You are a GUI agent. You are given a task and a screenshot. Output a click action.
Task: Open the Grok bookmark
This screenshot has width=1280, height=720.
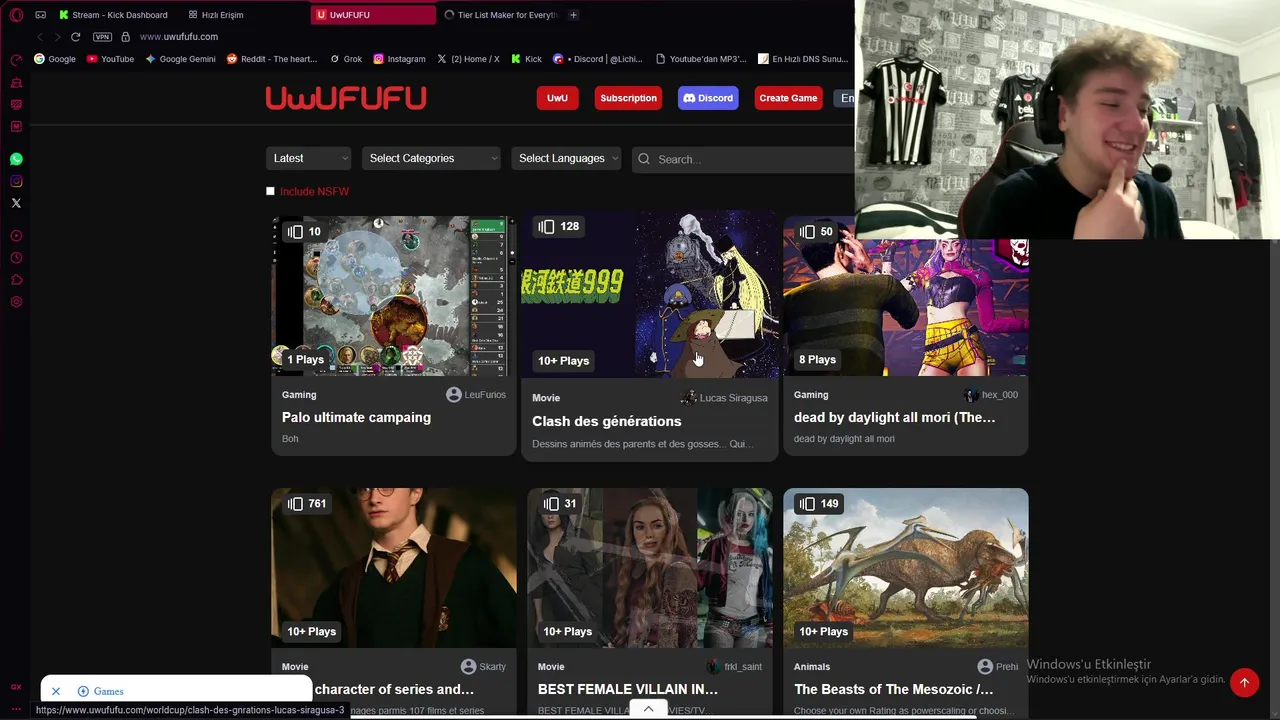pos(346,59)
